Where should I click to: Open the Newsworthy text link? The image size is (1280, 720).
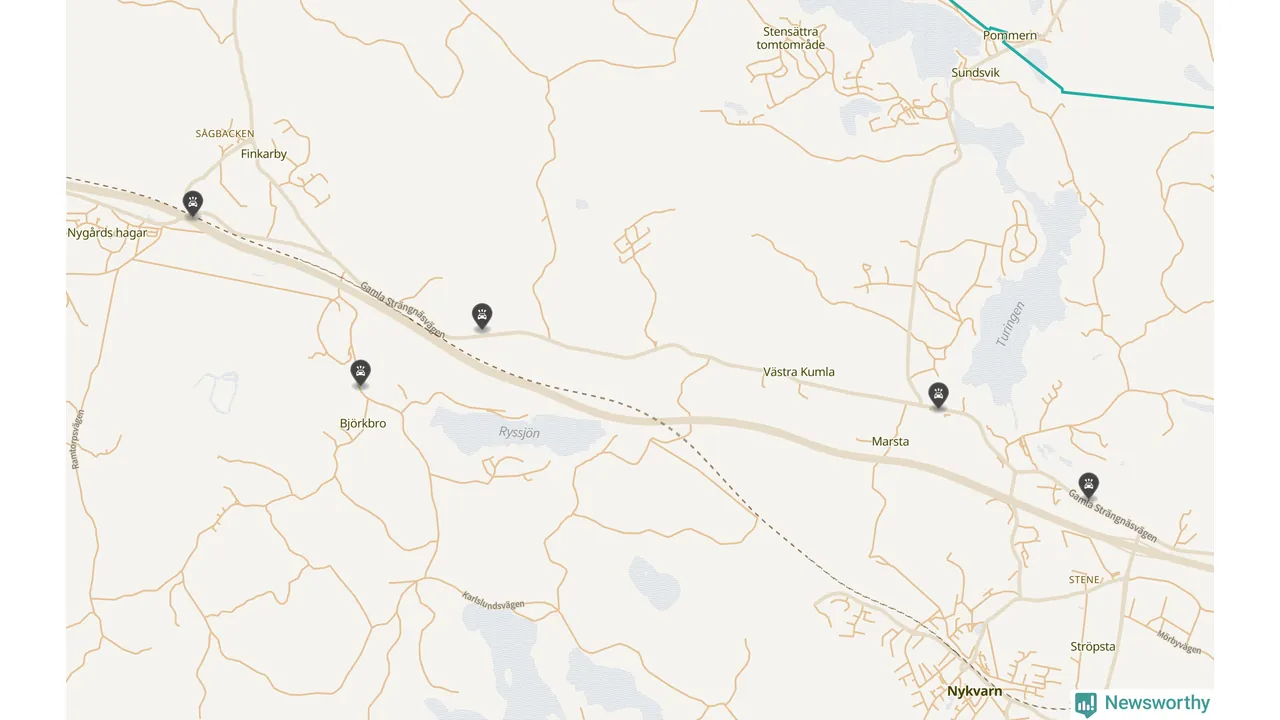point(1157,703)
